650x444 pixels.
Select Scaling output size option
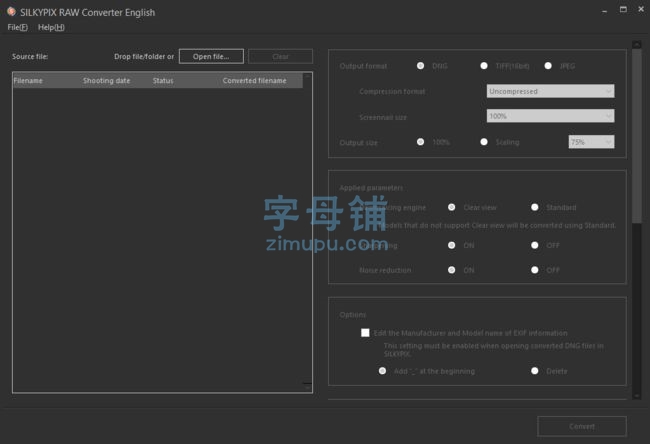click(484, 142)
